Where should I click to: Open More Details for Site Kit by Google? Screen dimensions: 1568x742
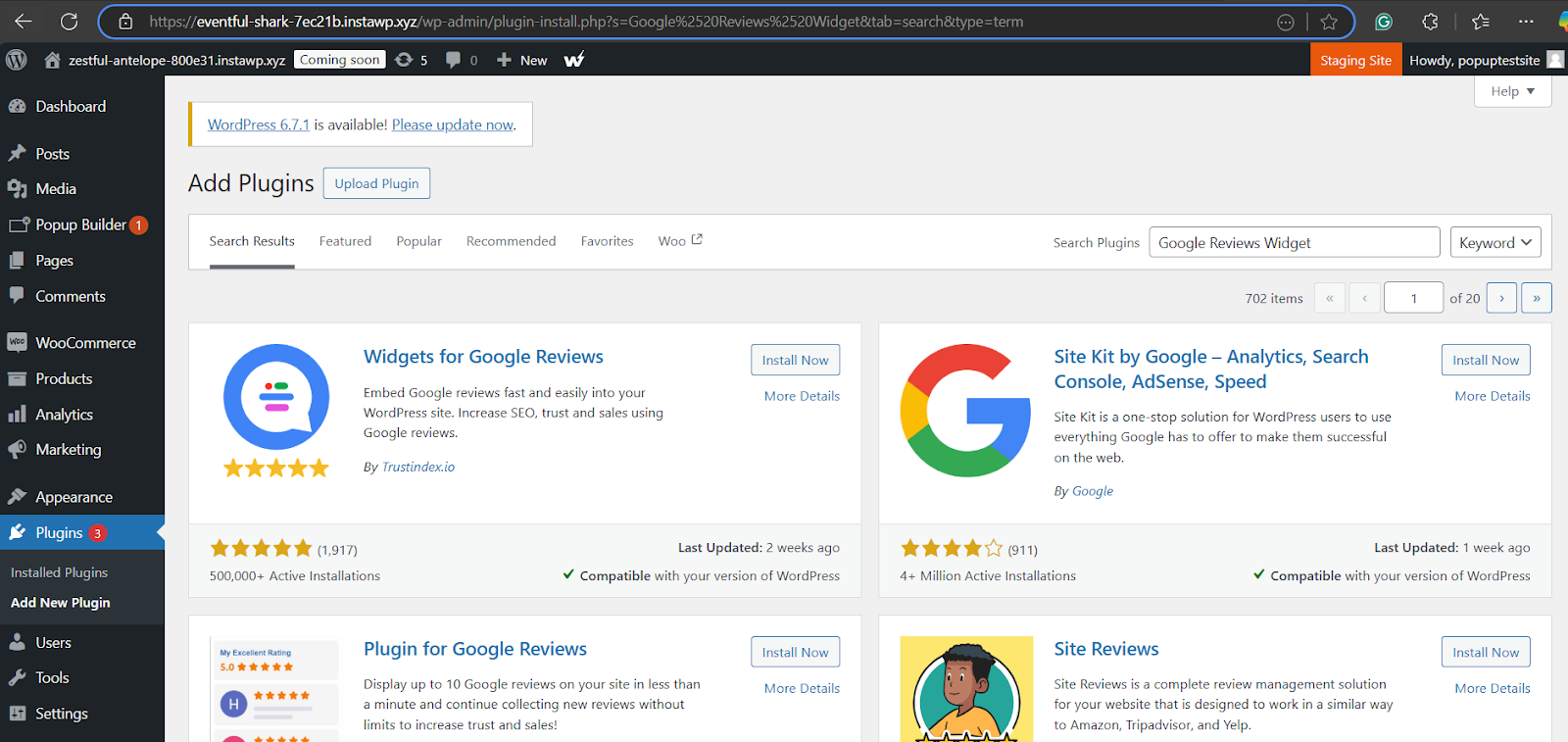click(x=1493, y=396)
